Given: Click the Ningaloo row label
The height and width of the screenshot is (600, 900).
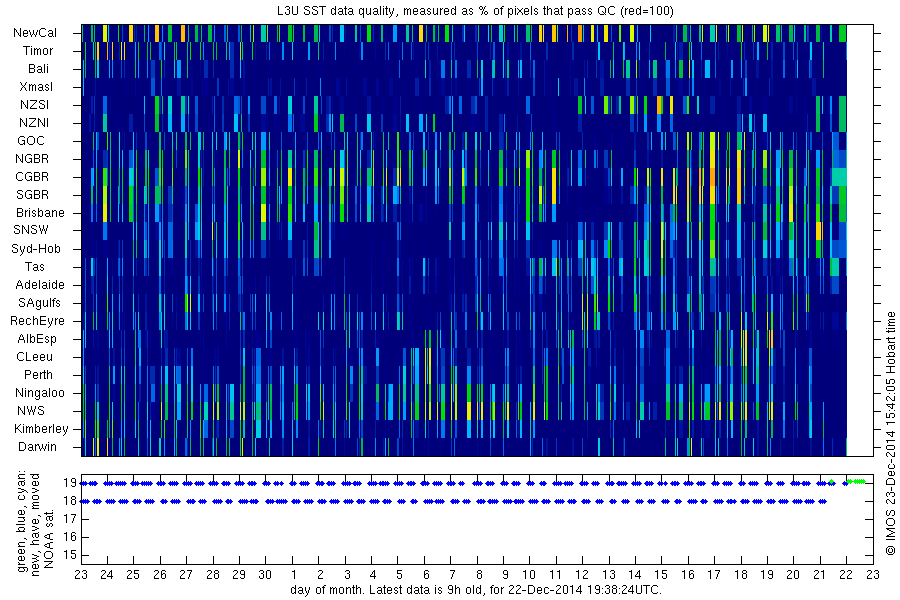Looking at the screenshot, I should [x=40, y=393].
